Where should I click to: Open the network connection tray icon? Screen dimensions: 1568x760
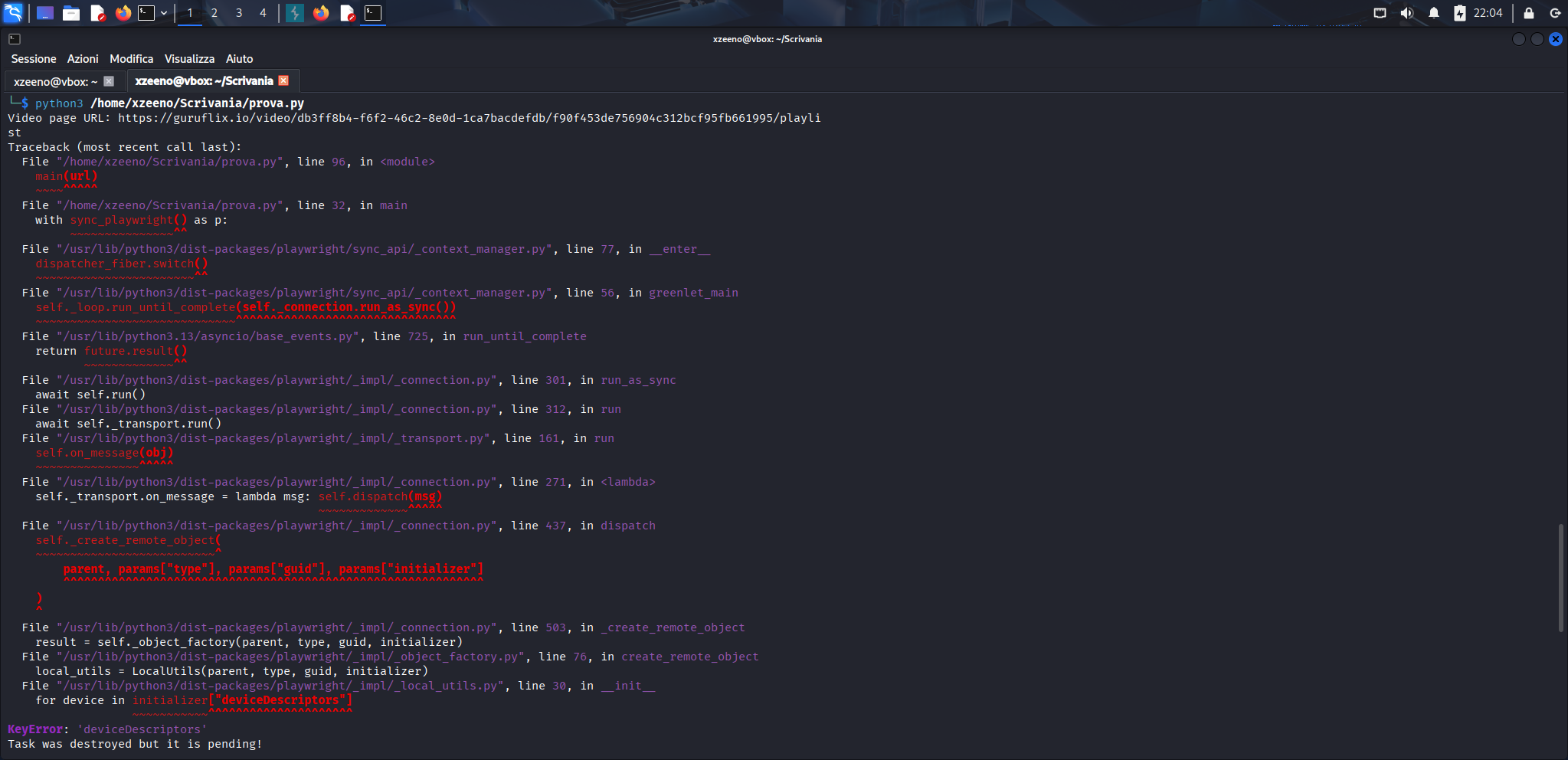[1380, 13]
